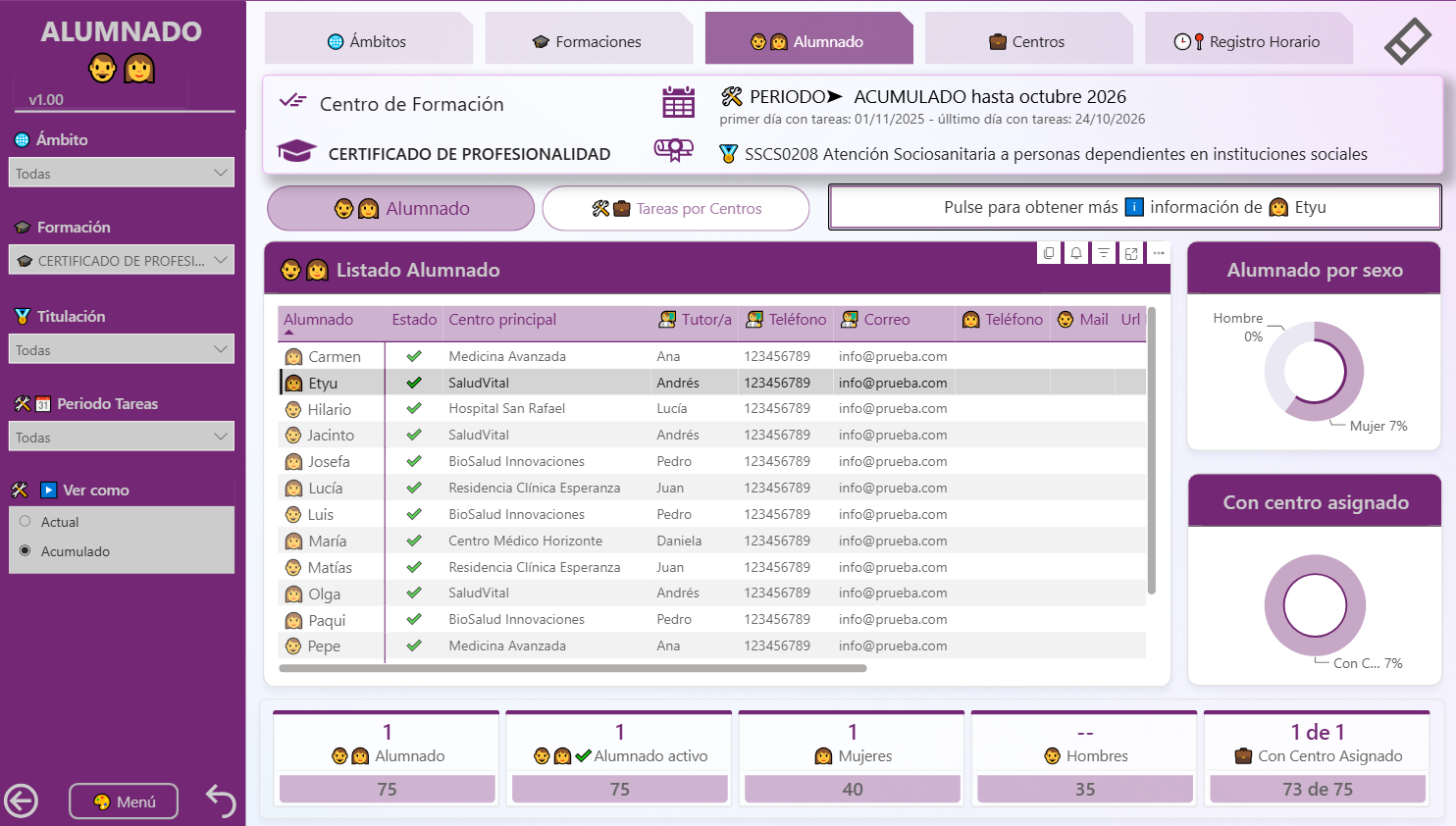Click the bell alert icon on the table
The image size is (1456, 826).
click(1076, 253)
